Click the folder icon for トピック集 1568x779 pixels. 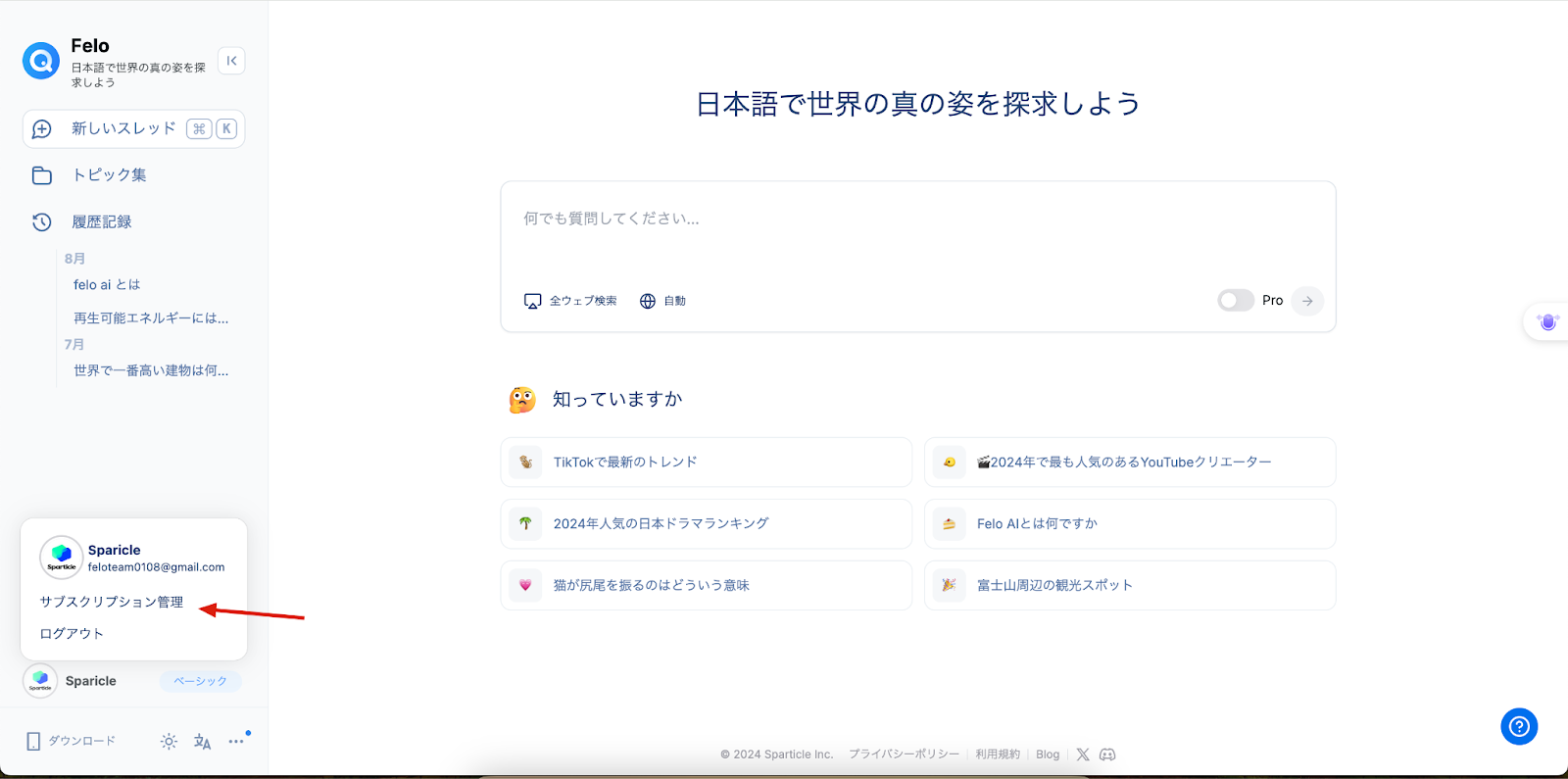(x=42, y=175)
